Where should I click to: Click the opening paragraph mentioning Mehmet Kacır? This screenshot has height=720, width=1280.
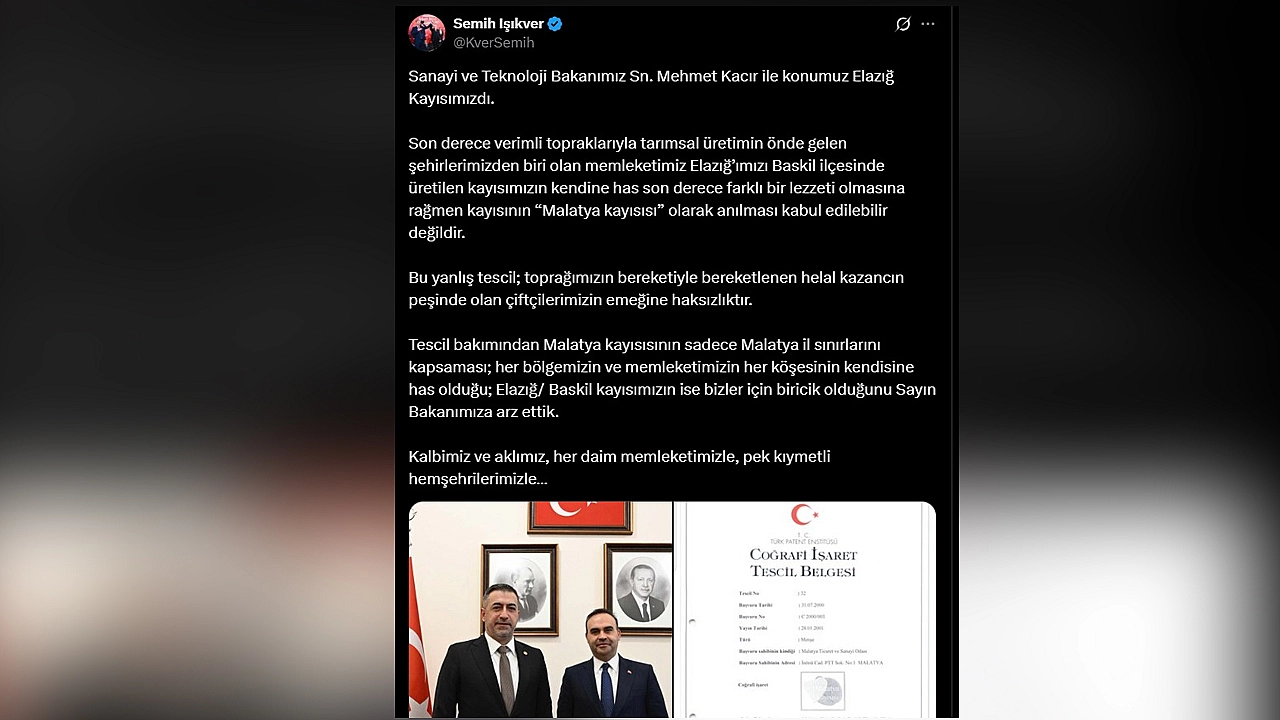coord(651,87)
